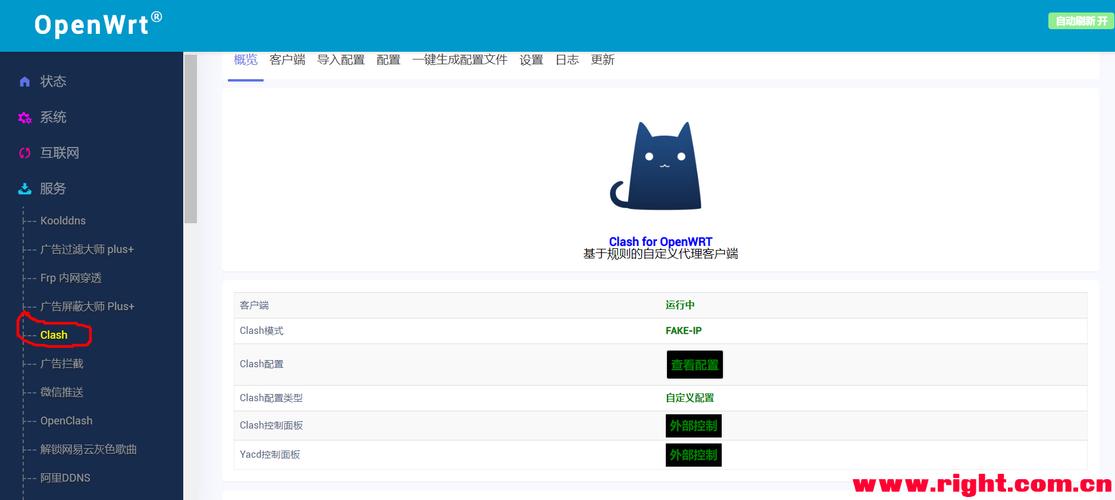
Task: Open Frp 内网穿透 service
Action: point(70,278)
